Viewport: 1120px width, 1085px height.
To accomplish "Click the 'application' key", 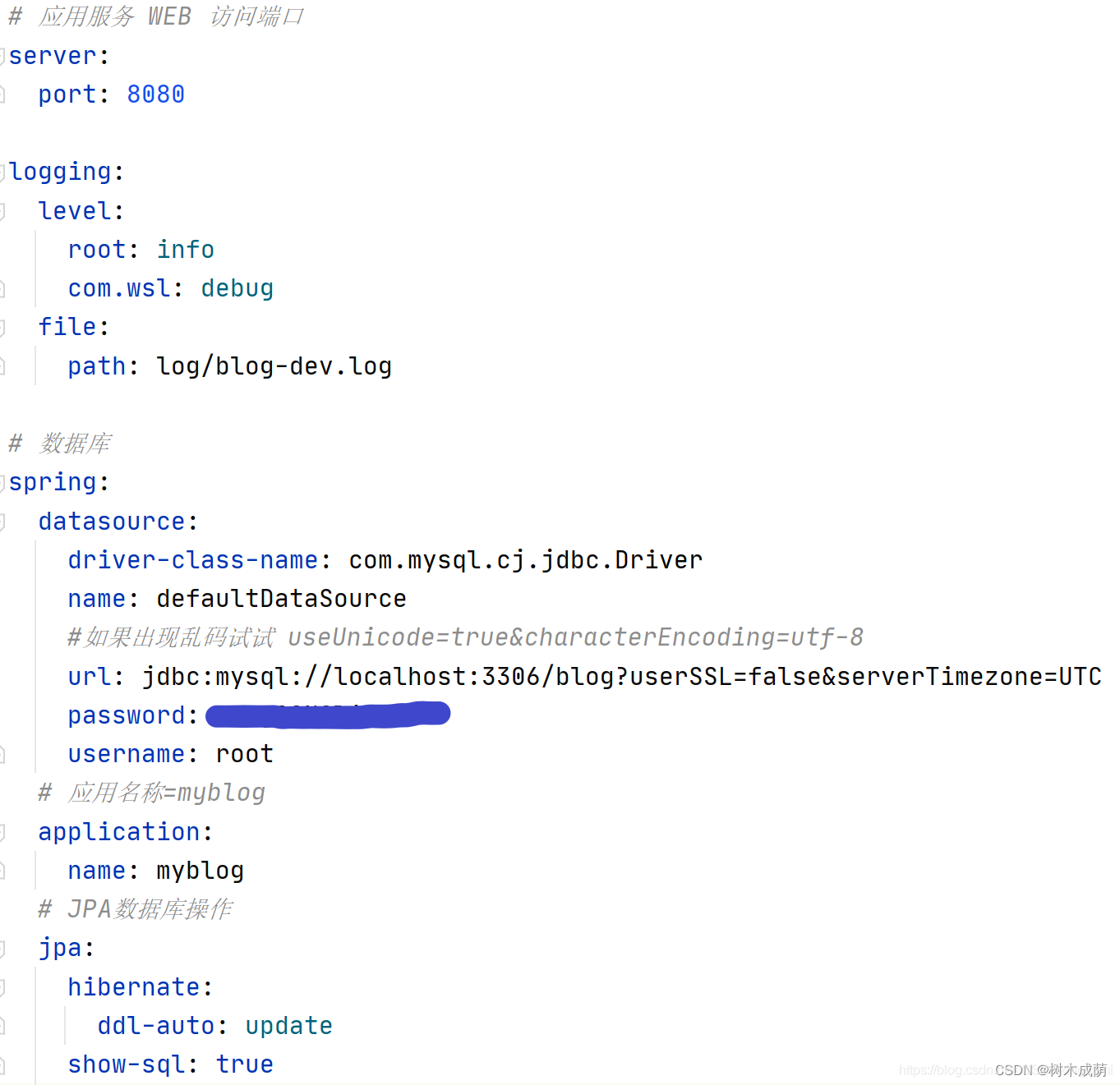I will click(119, 832).
